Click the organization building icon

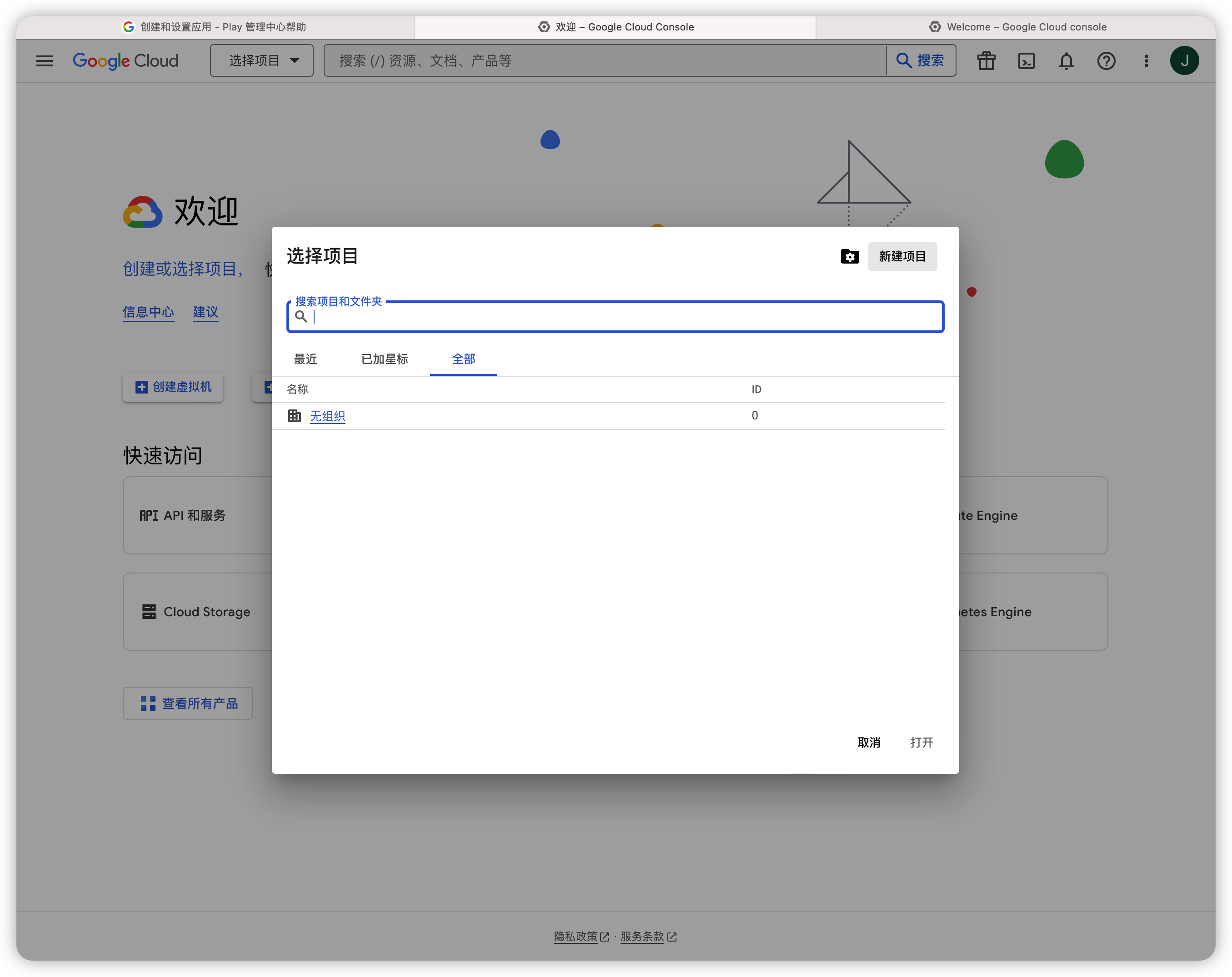294,416
